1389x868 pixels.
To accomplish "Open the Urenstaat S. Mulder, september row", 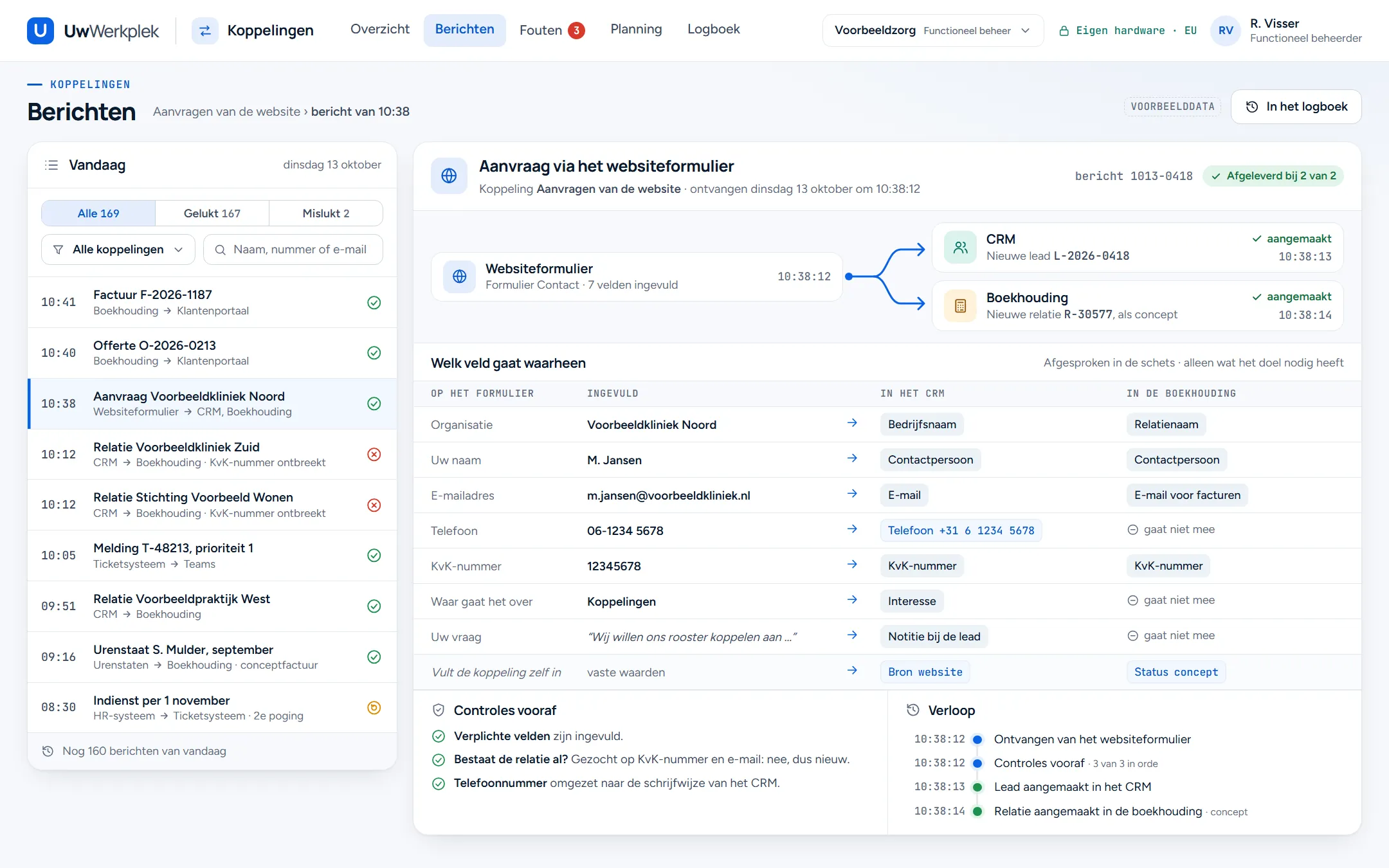I will click(x=212, y=657).
